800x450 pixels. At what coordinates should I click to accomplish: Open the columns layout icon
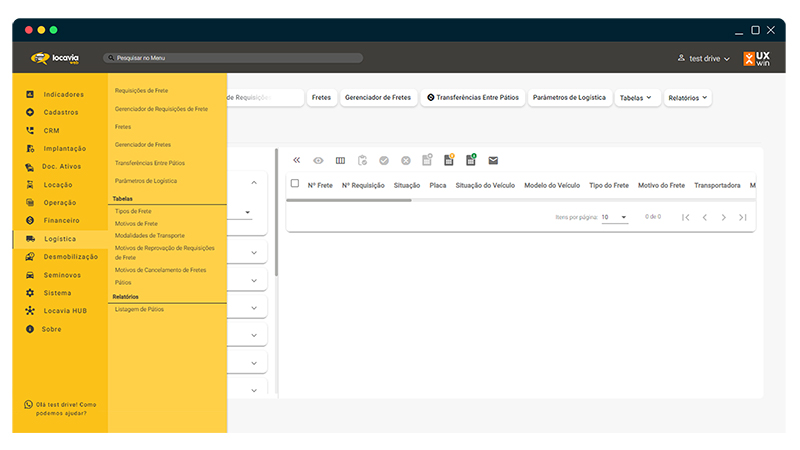(x=340, y=161)
